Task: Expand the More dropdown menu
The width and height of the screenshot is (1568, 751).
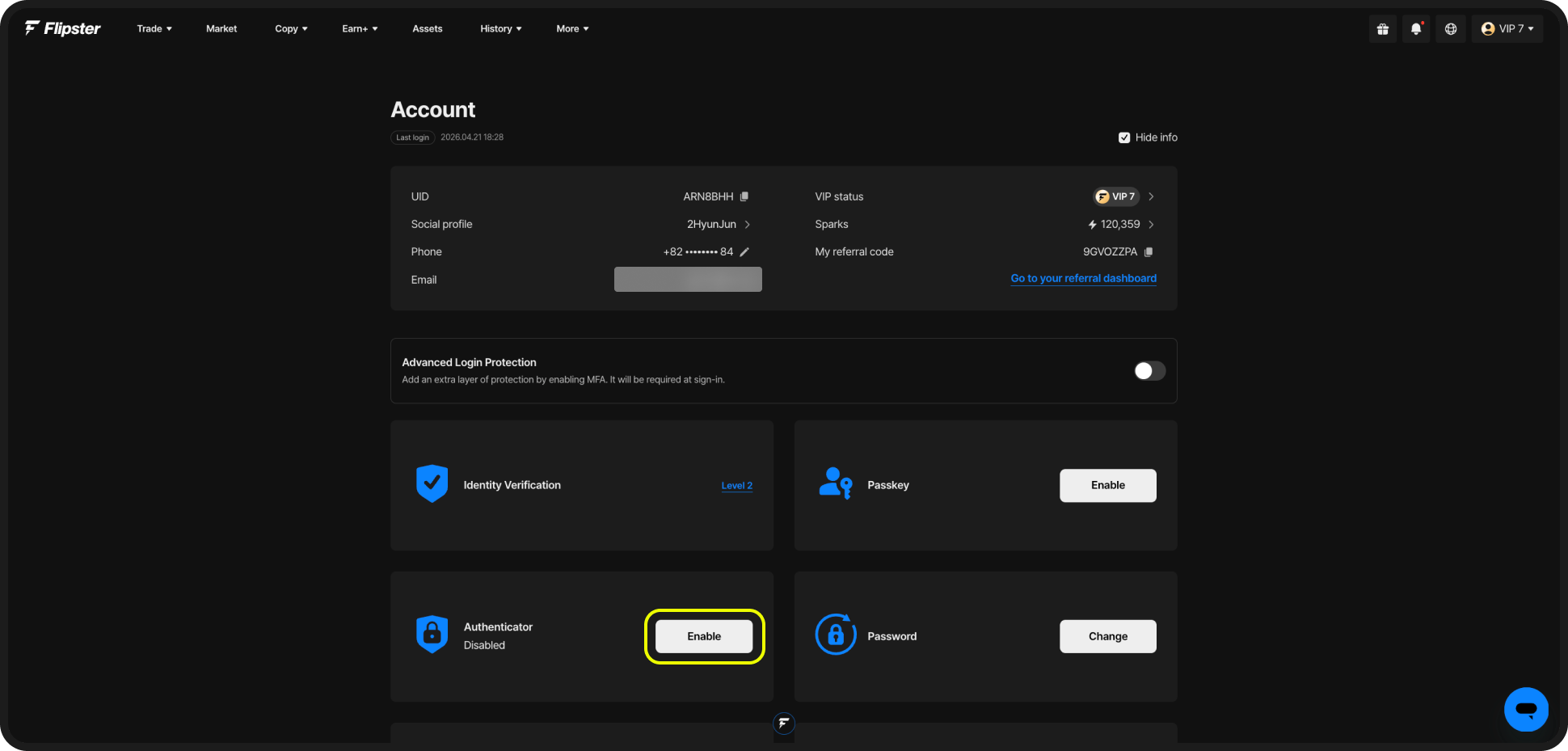Action: (x=572, y=28)
